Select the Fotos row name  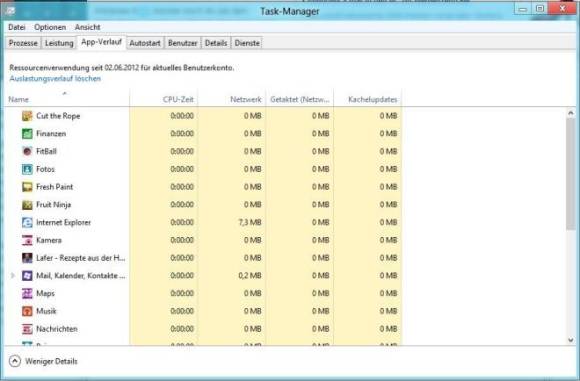pos(45,169)
